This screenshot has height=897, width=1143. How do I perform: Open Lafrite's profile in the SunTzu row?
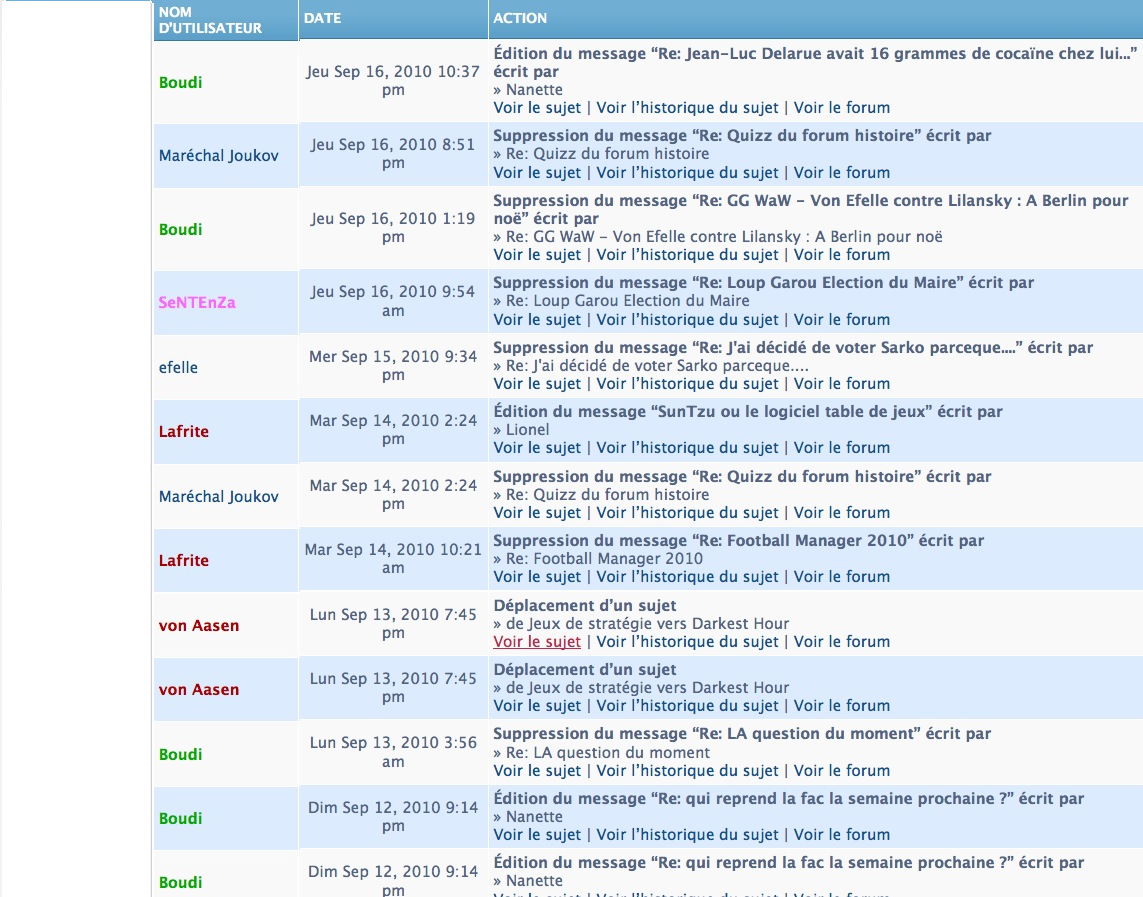pos(184,432)
